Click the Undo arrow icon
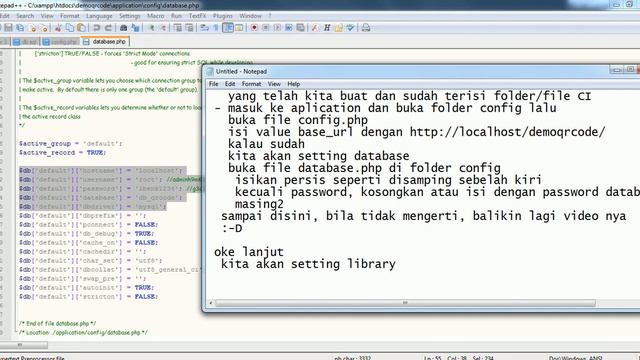 tap(97, 28)
